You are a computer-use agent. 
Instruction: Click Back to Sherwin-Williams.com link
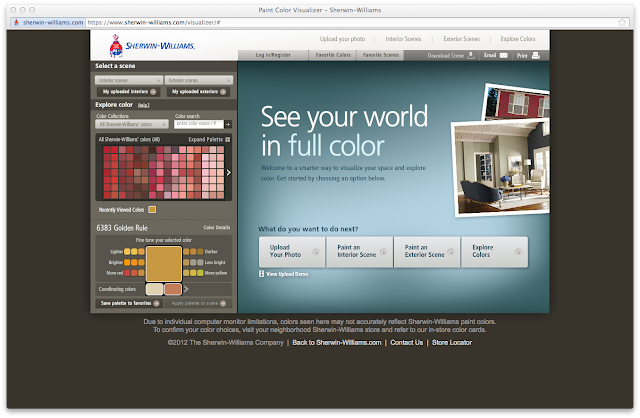click(x=337, y=342)
